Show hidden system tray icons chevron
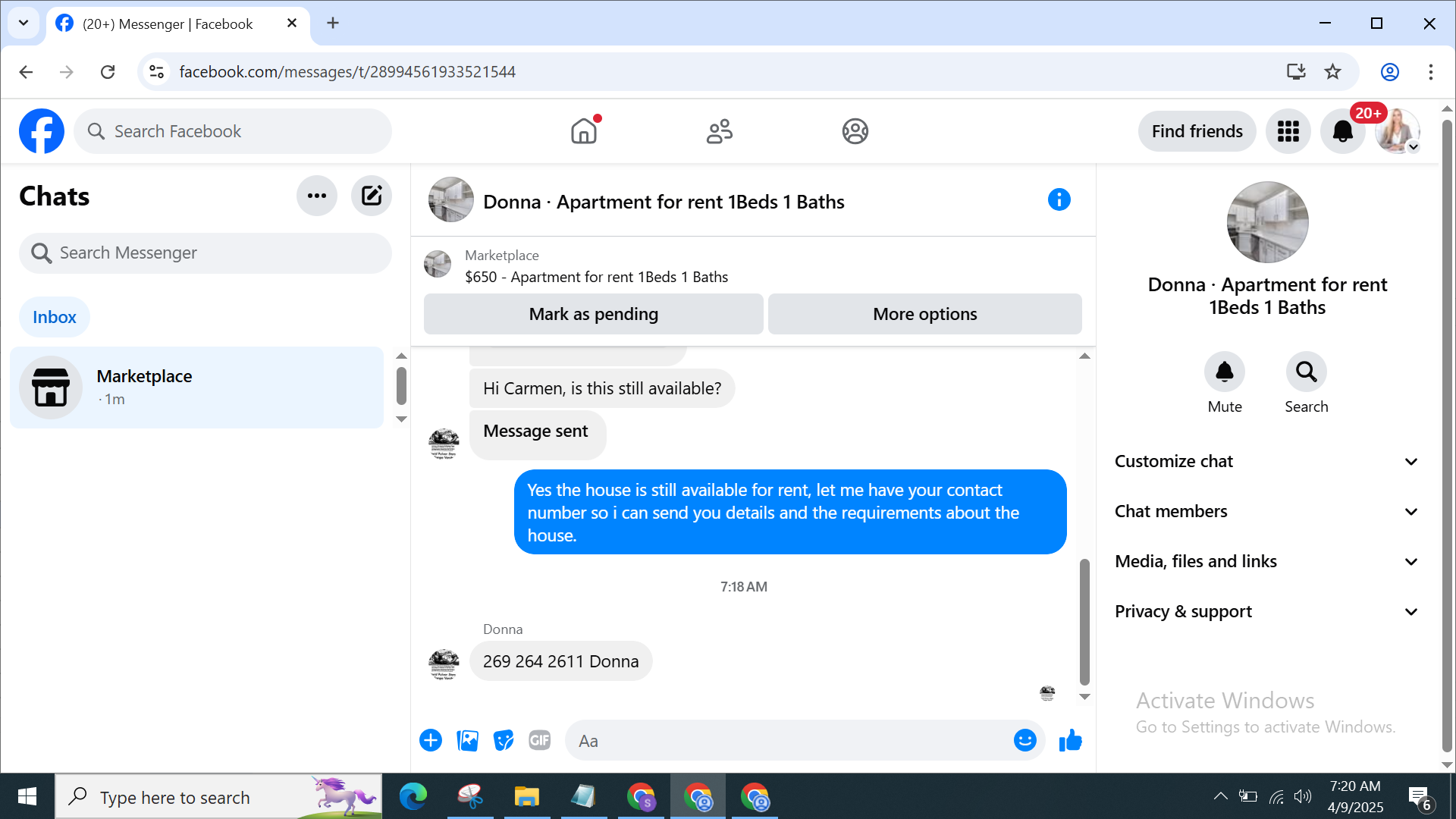Screen dimensions: 1456x819 click(x=1220, y=796)
